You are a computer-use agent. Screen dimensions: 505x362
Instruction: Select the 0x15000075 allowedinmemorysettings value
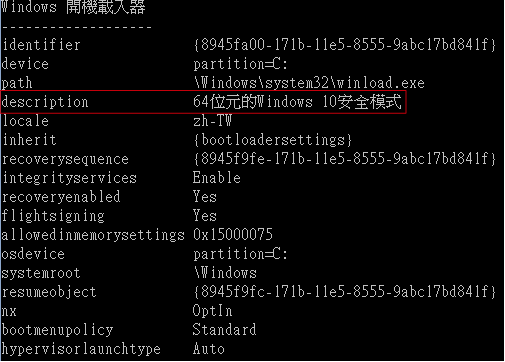click(233, 235)
